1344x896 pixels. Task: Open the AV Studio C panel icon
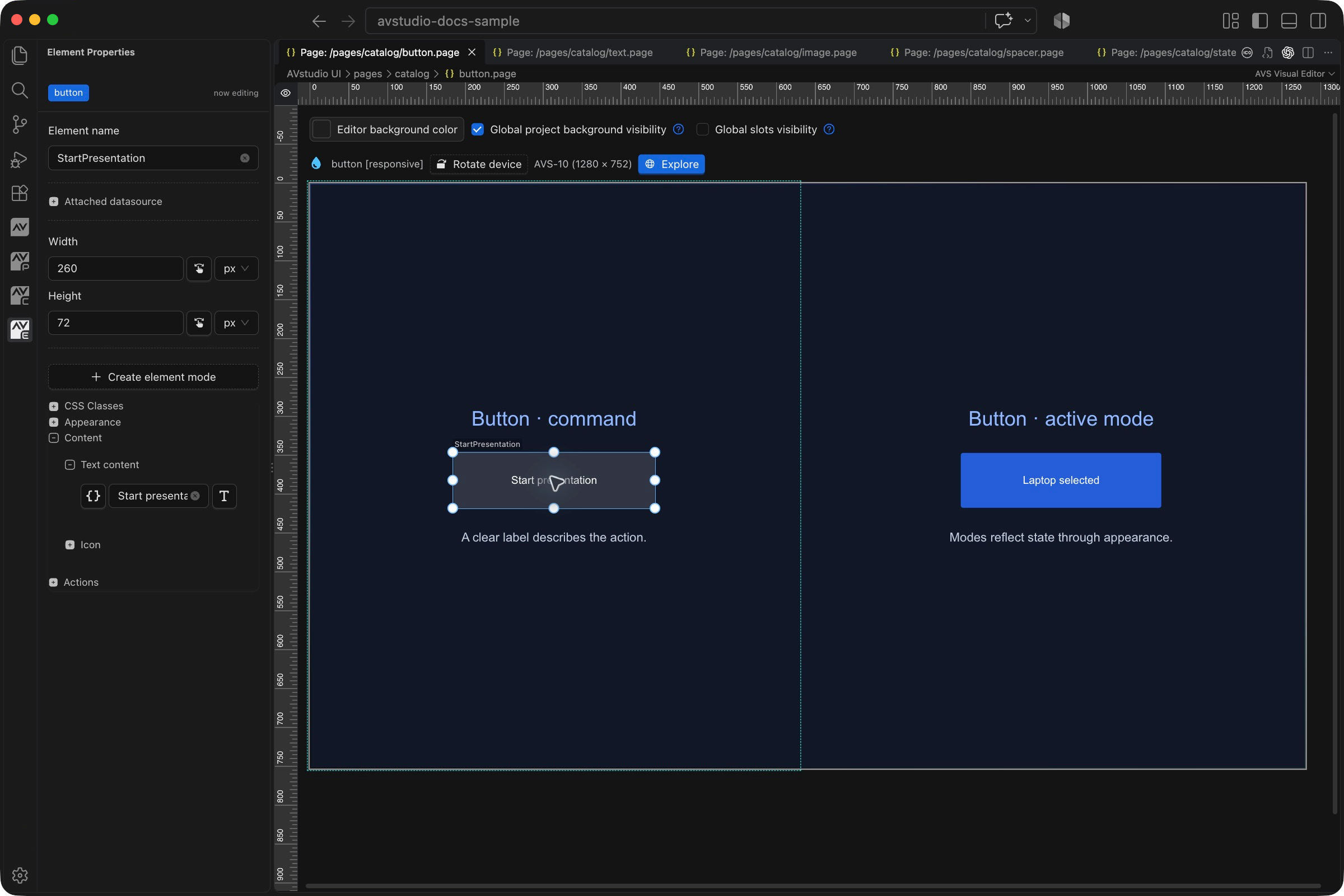20,296
